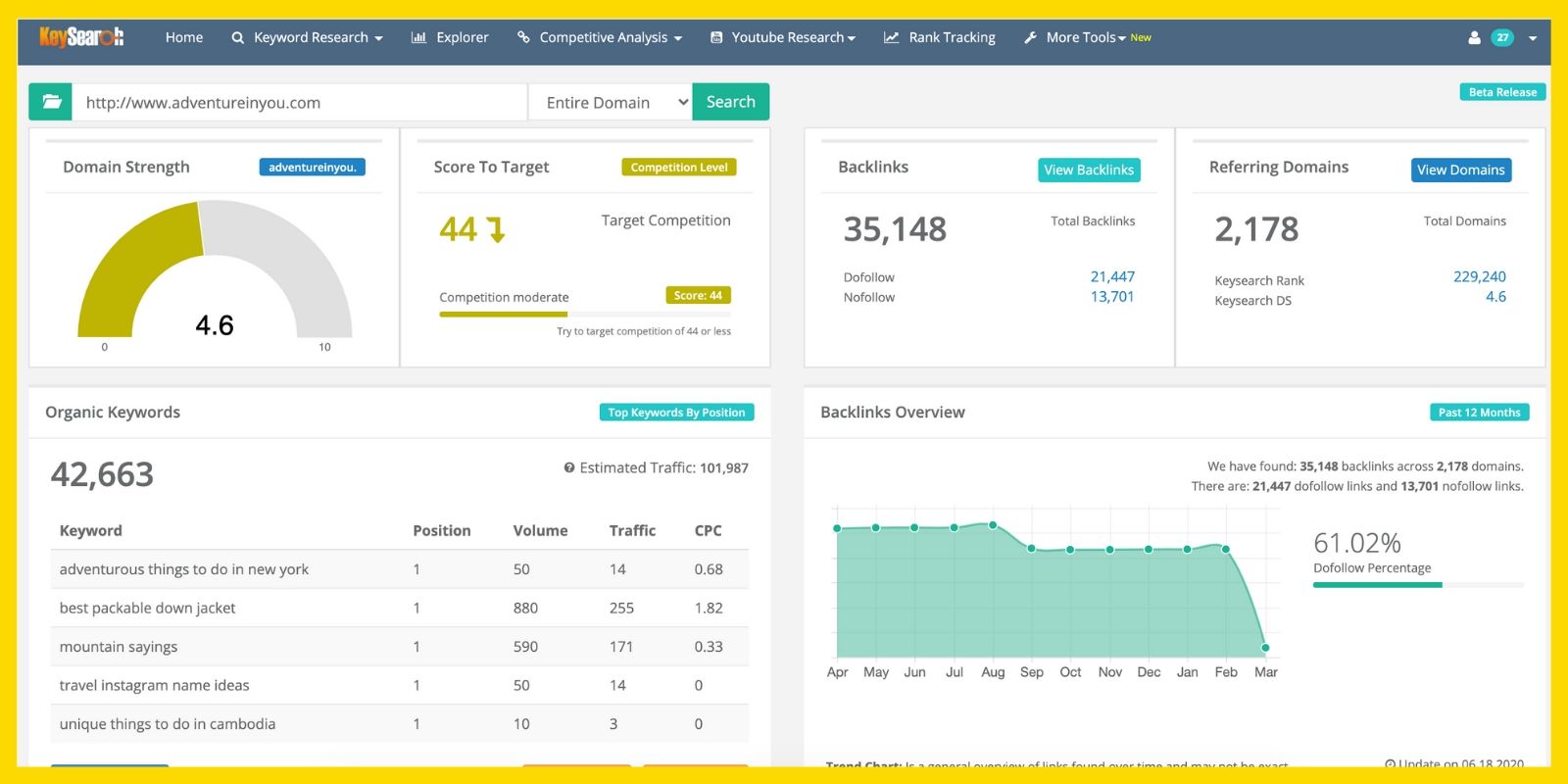Click the Estimated Traffic help icon
The height and width of the screenshot is (784, 1568).
coord(569,468)
